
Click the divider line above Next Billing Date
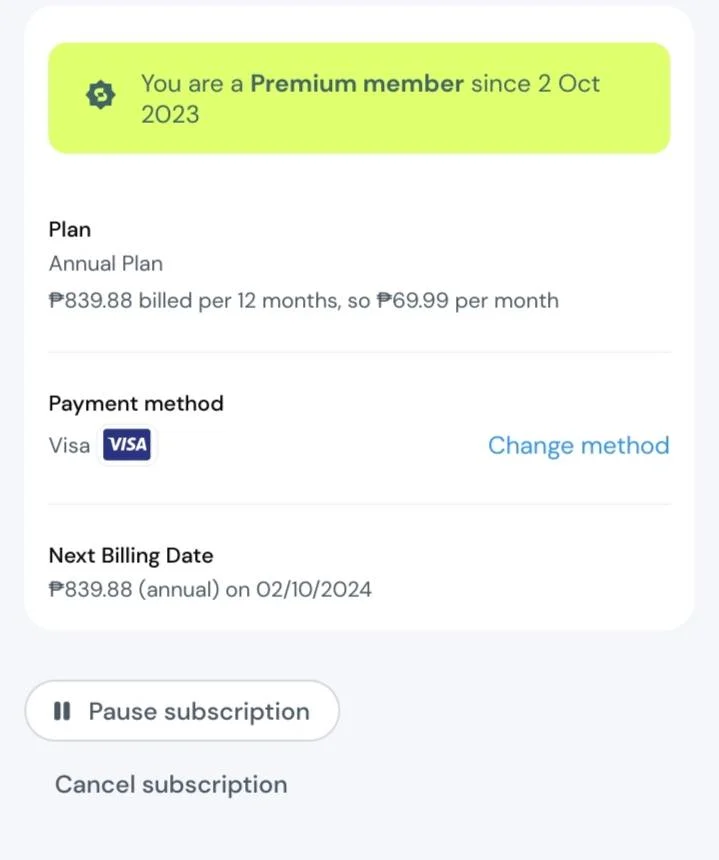[359, 504]
